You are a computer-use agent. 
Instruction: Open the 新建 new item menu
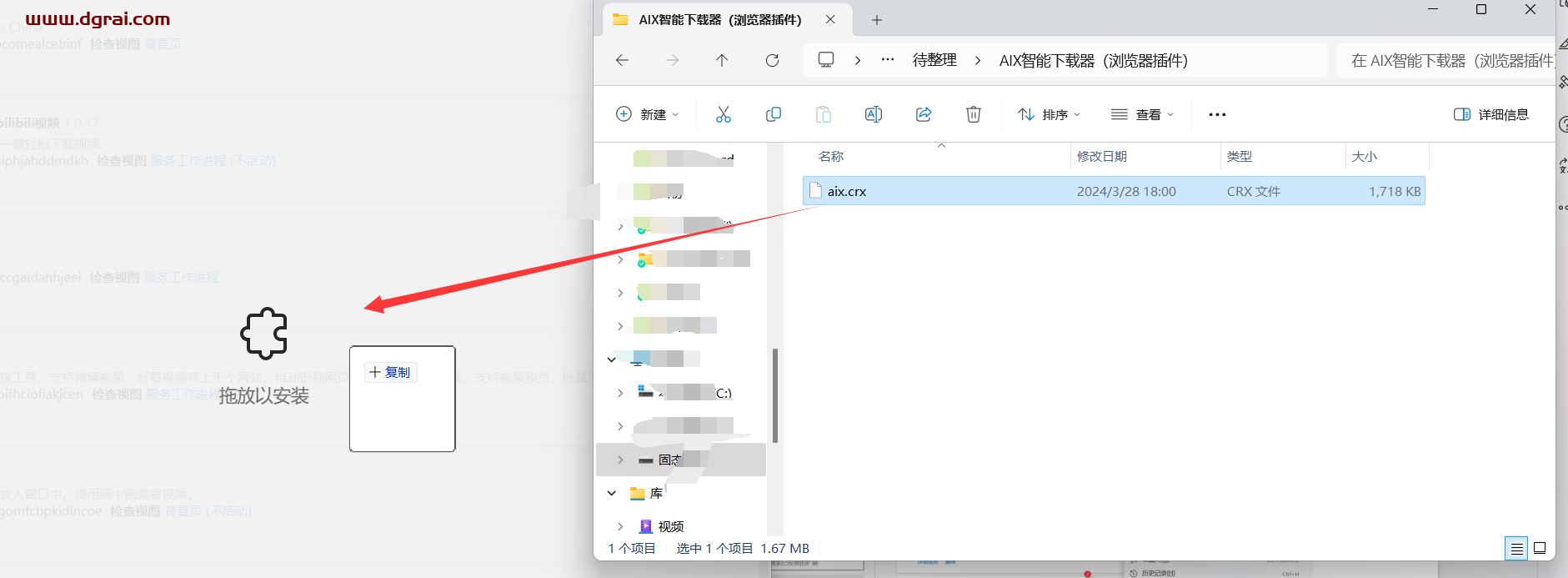(x=648, y=114)
